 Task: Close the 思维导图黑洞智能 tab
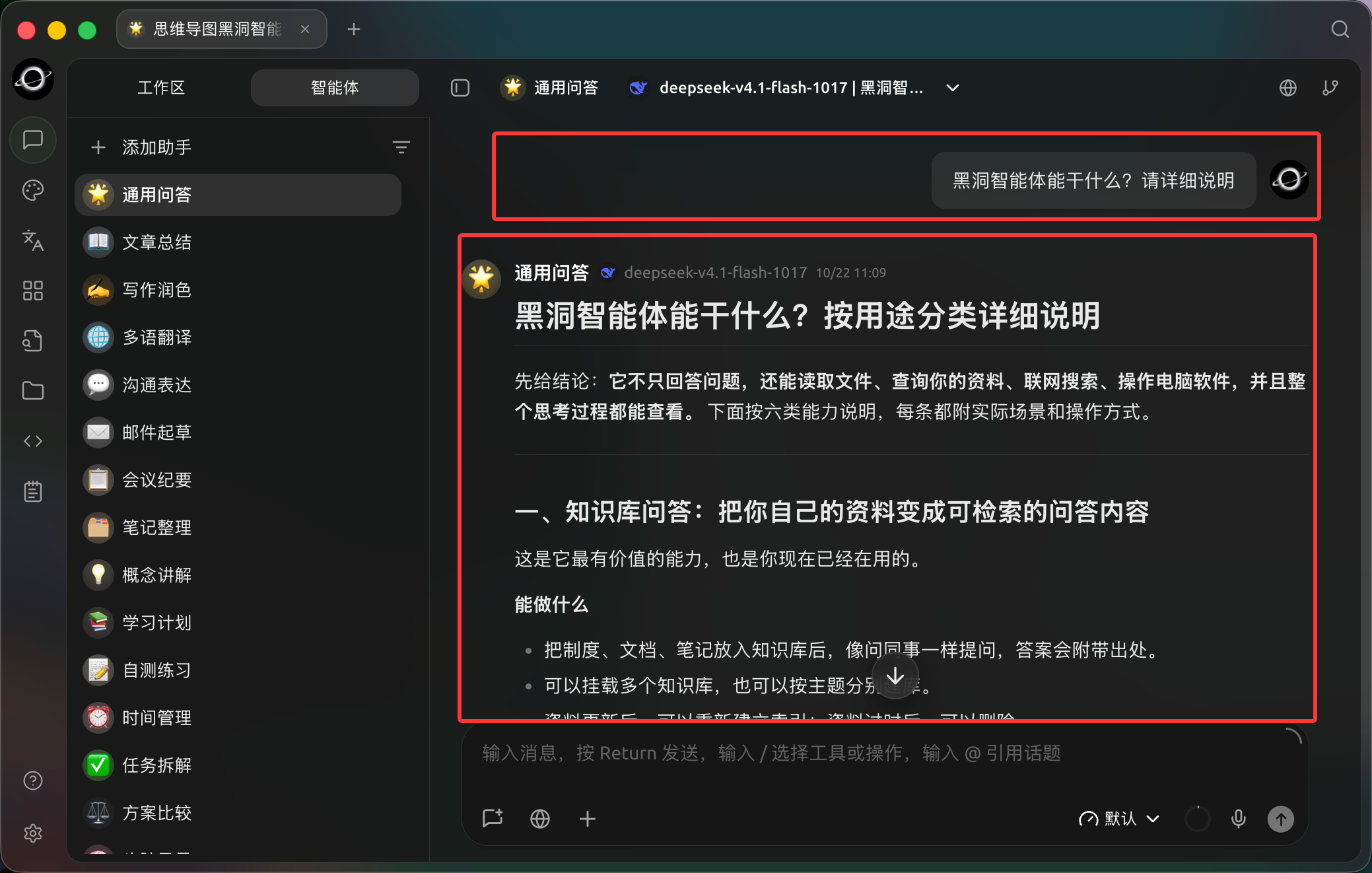tap(305, 29)
